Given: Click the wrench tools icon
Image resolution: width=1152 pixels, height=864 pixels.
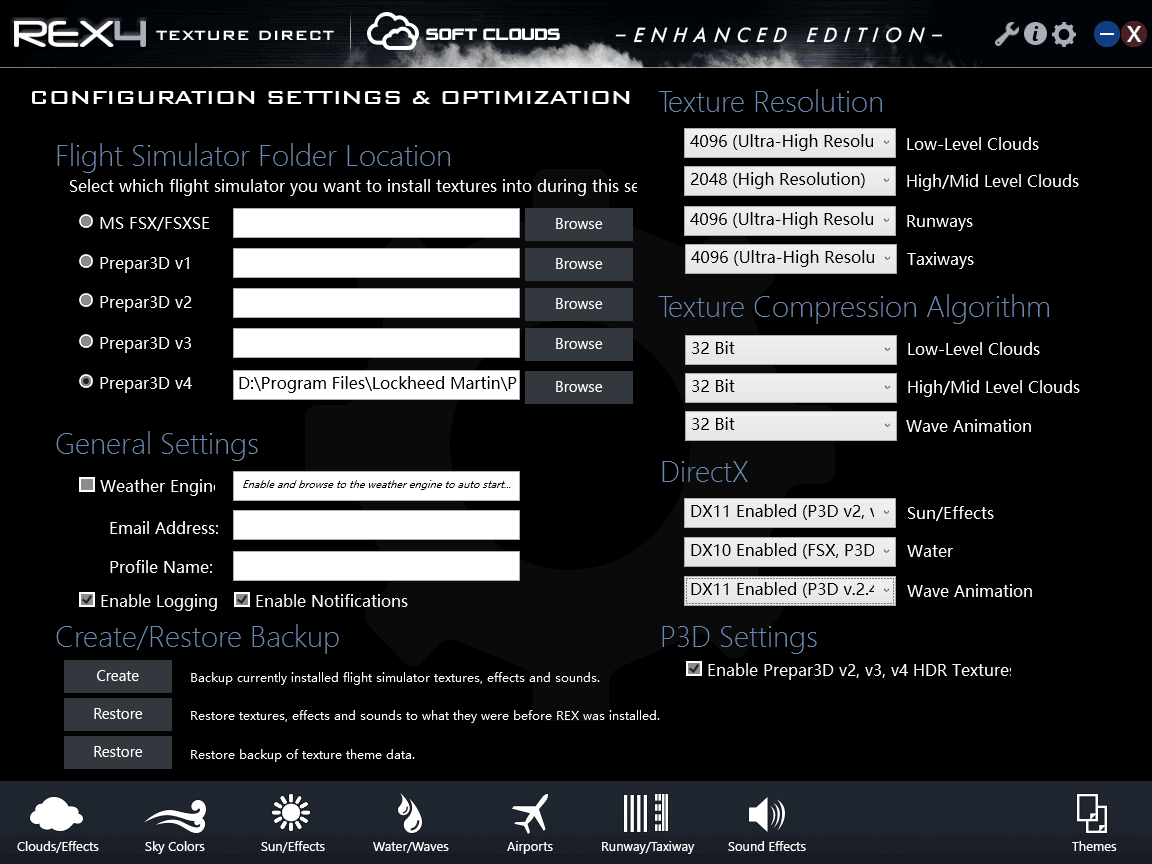Looking at the screenshot, I should tap(1007, 34).
